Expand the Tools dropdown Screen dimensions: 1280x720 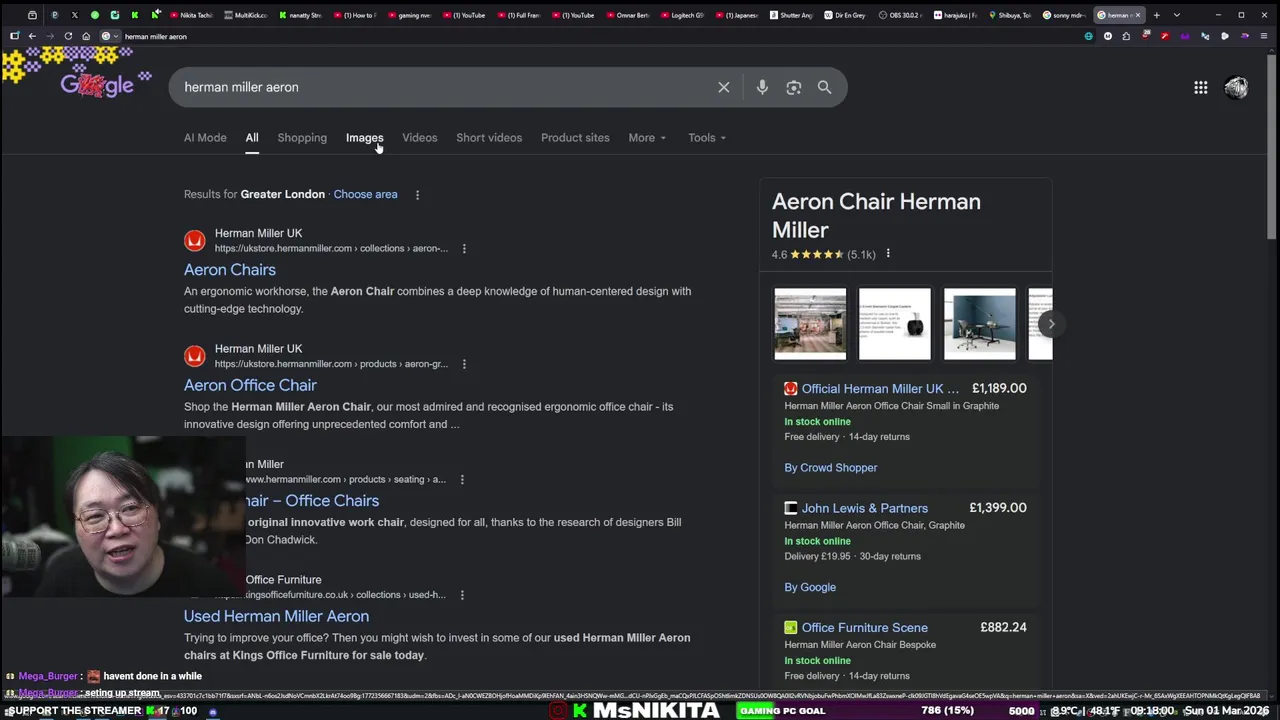(707, 138)
